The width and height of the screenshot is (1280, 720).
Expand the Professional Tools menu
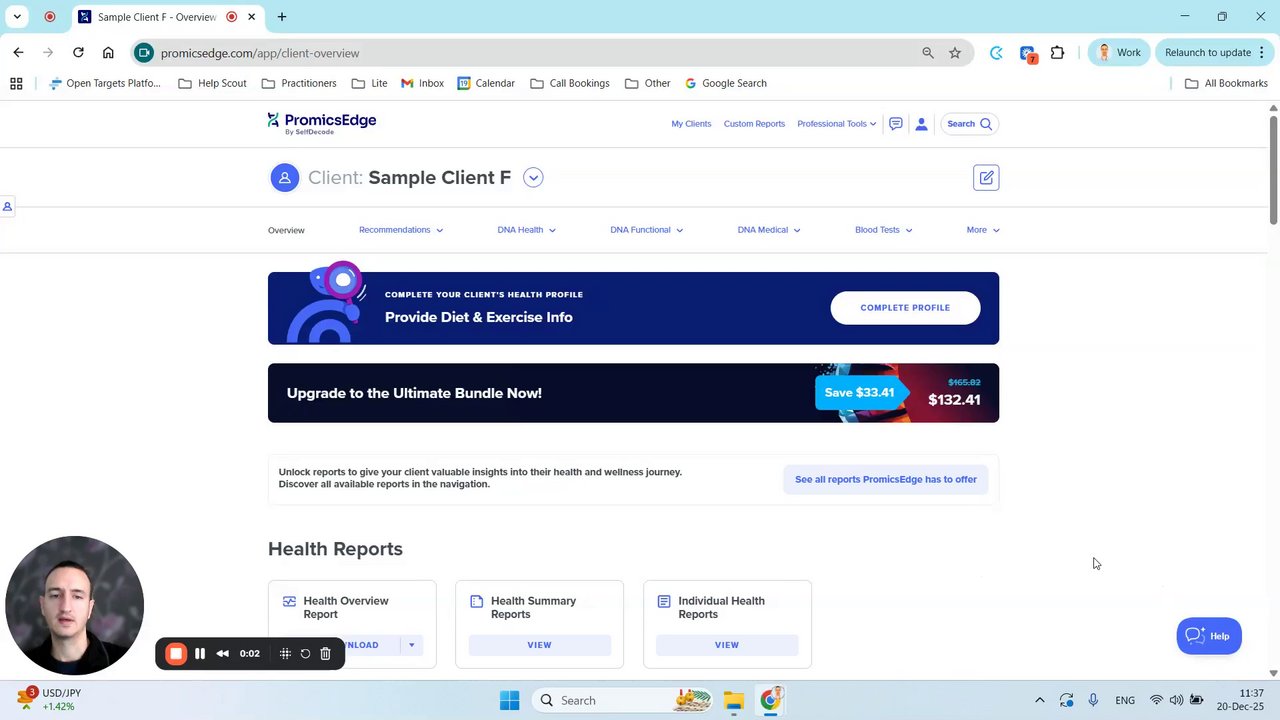837,124
